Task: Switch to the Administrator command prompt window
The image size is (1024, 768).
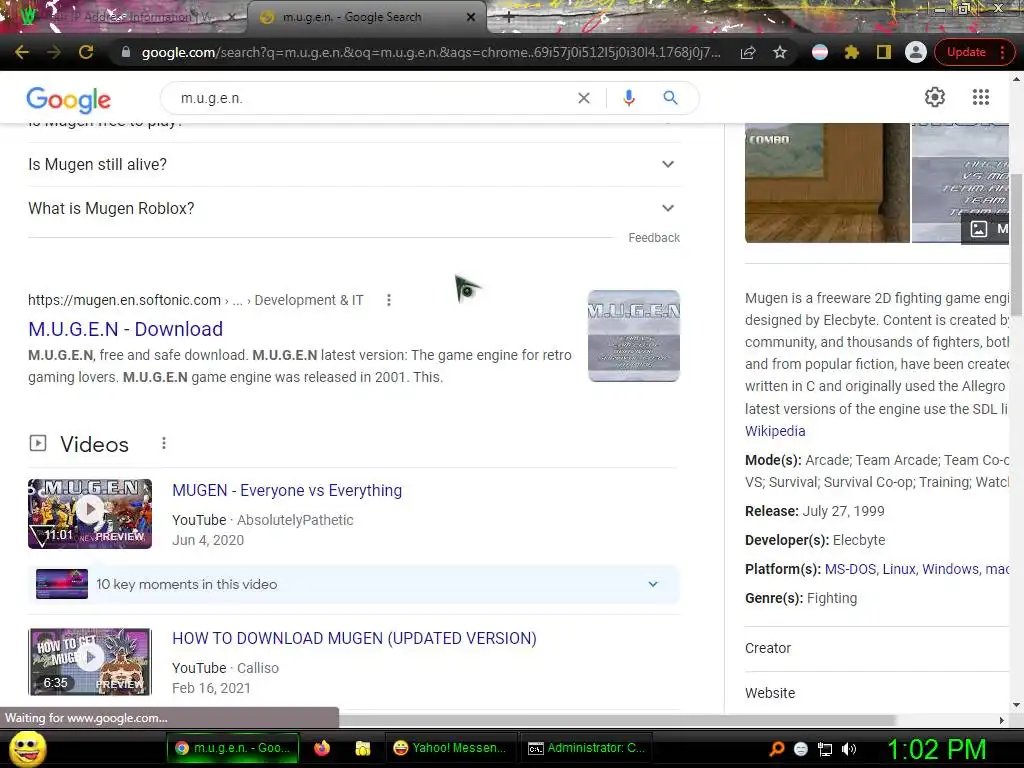Action: [586, 748]
